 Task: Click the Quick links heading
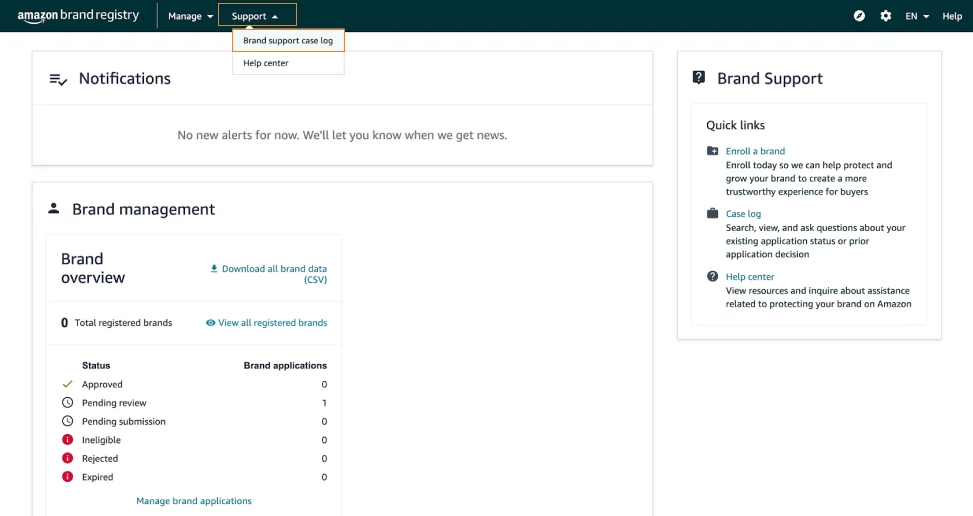pyautogui.click(x=735, y=125)
